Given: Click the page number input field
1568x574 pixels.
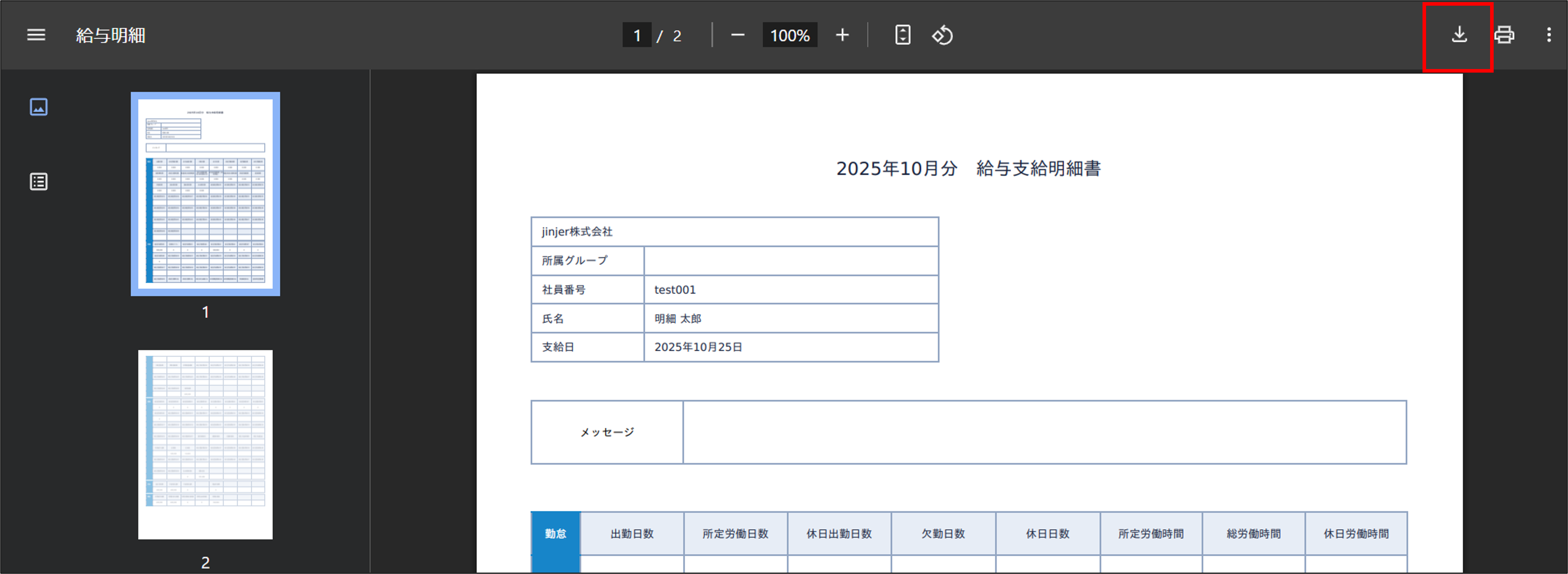Looking at the screenshot, I should [637, 35].
